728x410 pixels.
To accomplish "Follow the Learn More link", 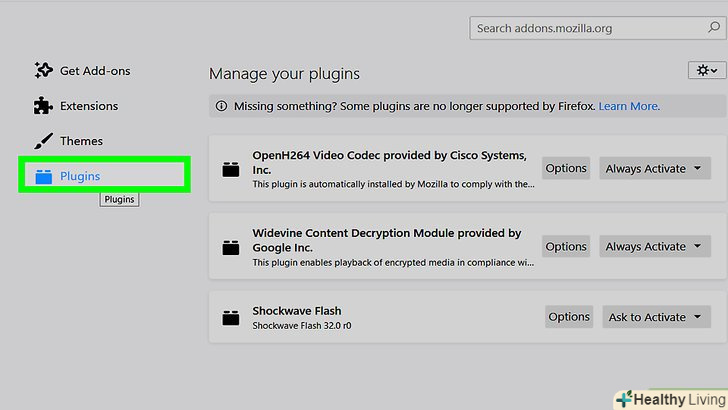I will (x=629, y=106).
